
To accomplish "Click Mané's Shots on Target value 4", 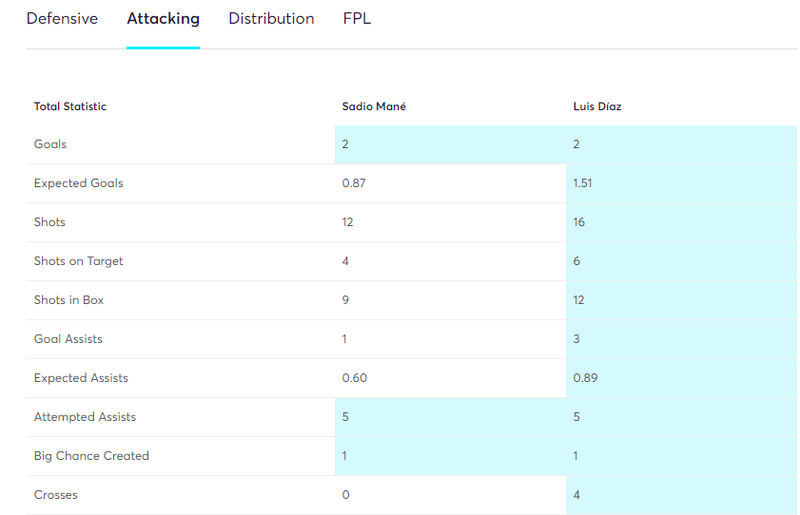I will click(345, 261).
